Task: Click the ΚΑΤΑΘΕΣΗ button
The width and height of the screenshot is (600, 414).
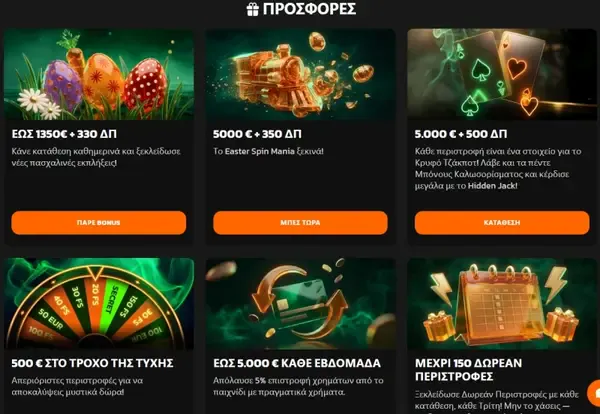Action: click(502, 223)
